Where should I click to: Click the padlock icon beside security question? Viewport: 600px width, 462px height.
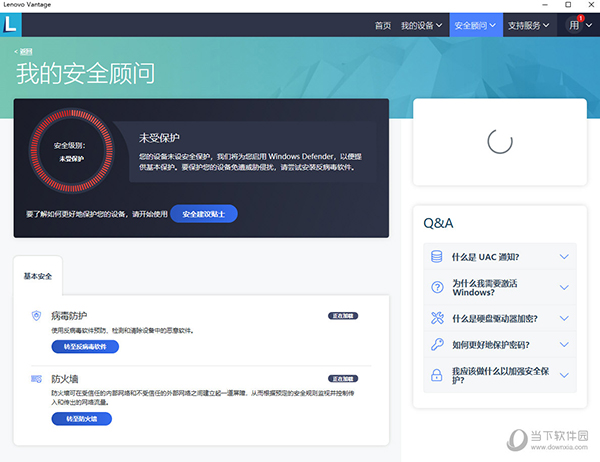437,375
